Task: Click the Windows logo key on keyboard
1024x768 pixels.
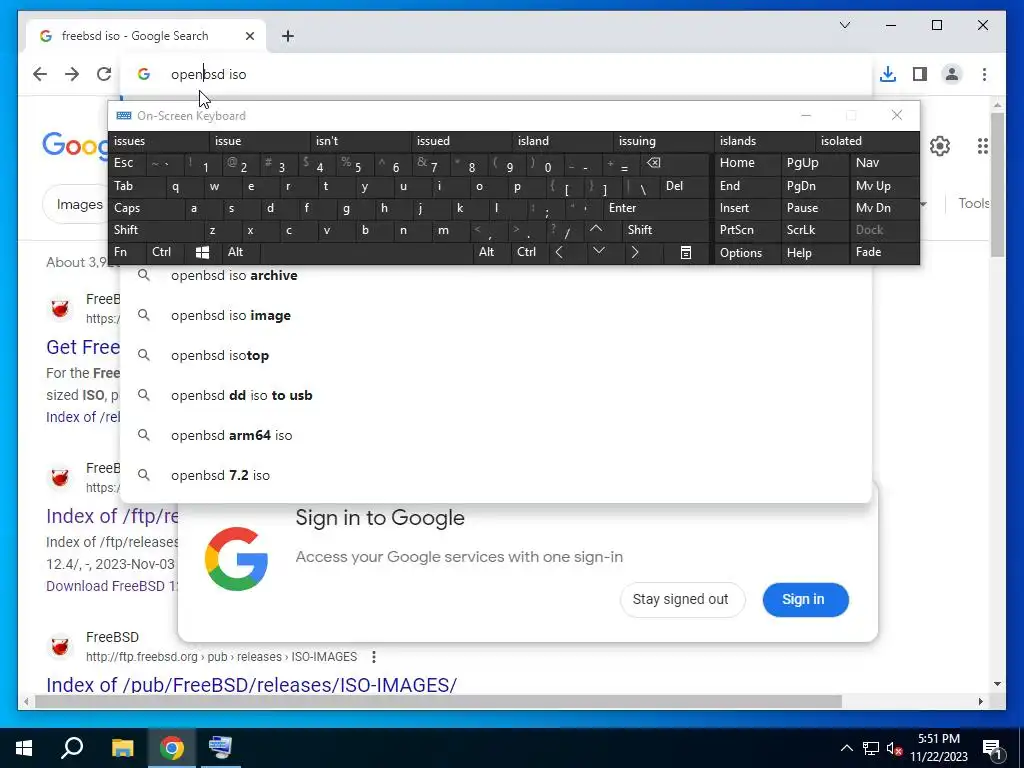Action: pyautogui.click(x=202, y=252)
